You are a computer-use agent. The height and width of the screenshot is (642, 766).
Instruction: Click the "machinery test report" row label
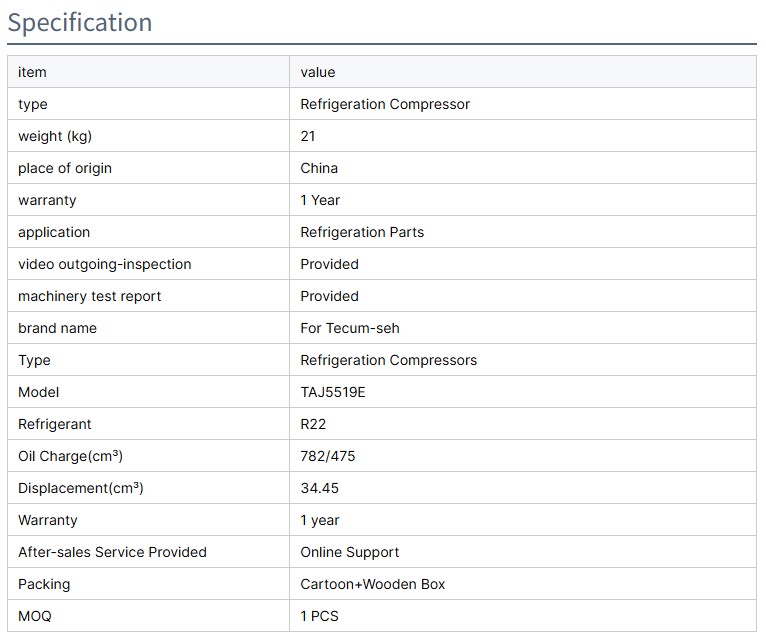[89, 296]
